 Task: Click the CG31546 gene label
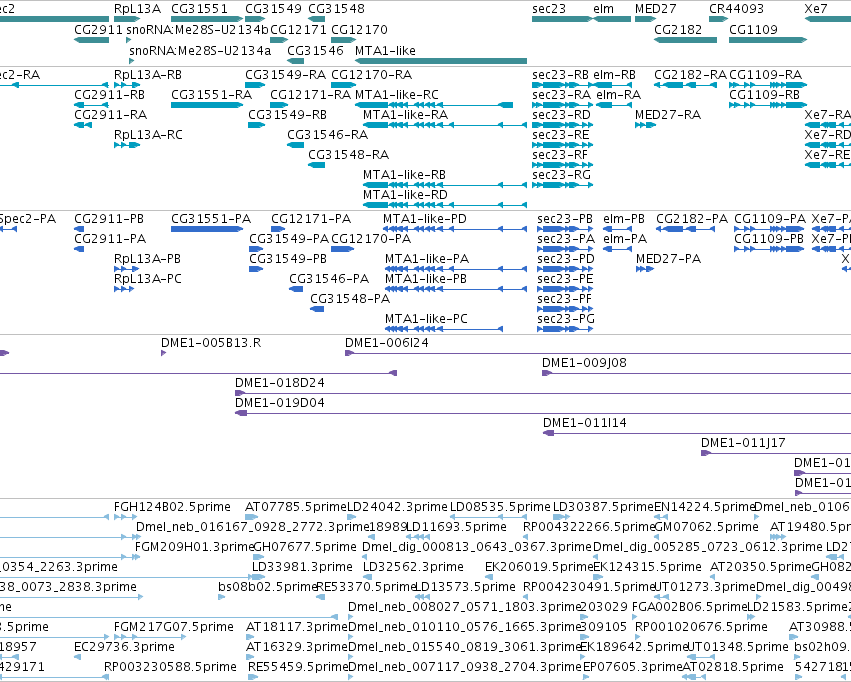(x=315, y=50)
